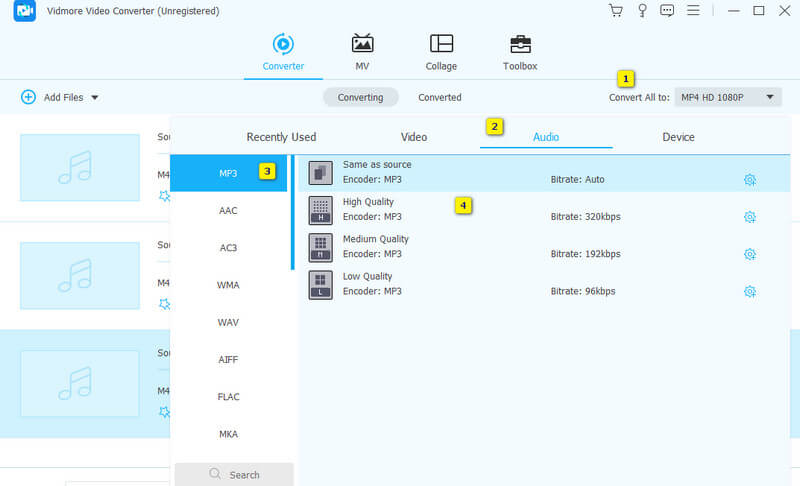800x486 pixels.
Task: Open settings gear for Same as source
Action: pos(749,180)
